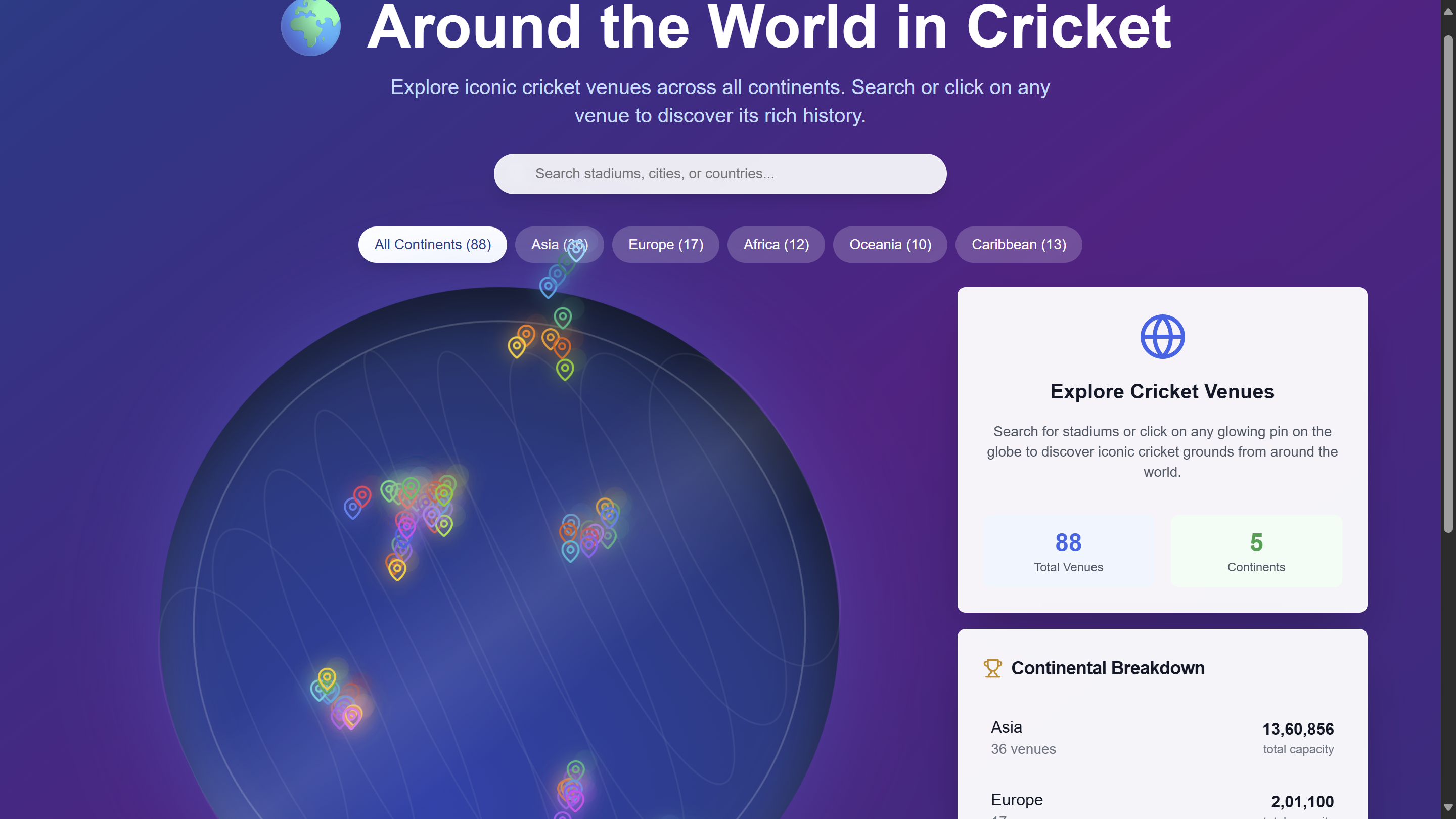Select the All Continents (88) filter
1456x819 pixels.
(432, 245)
